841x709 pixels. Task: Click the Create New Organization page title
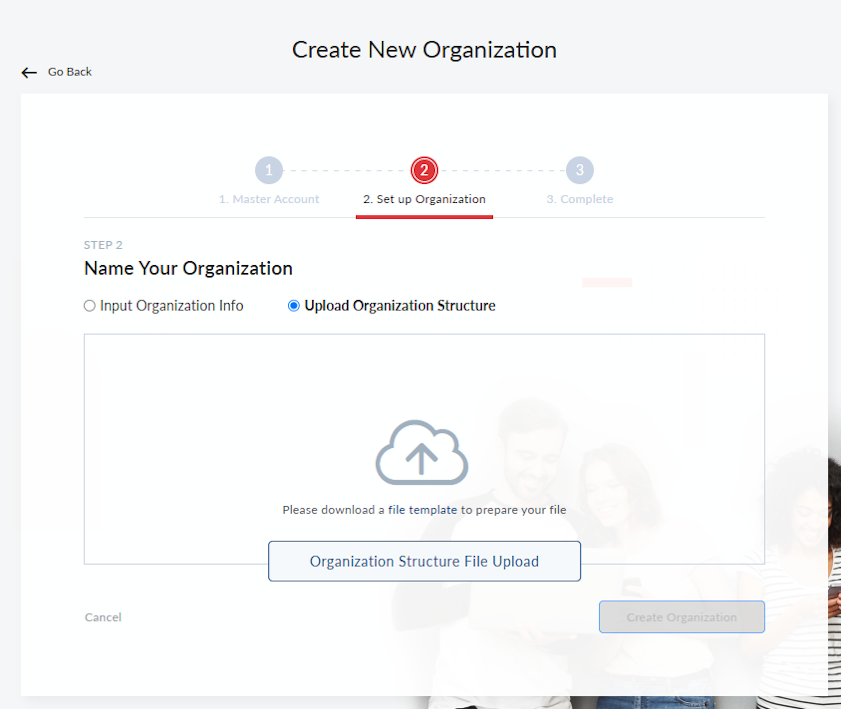pos(423,49)
